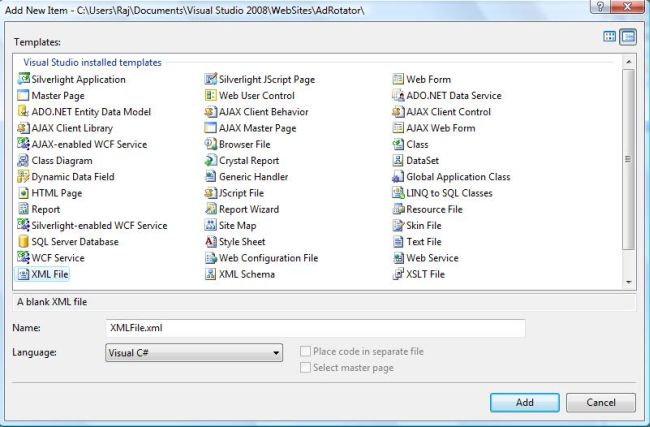This screenshot has height=427, width=650.
Task: Switch to small icons list view
Action: (x=628, y=36)
